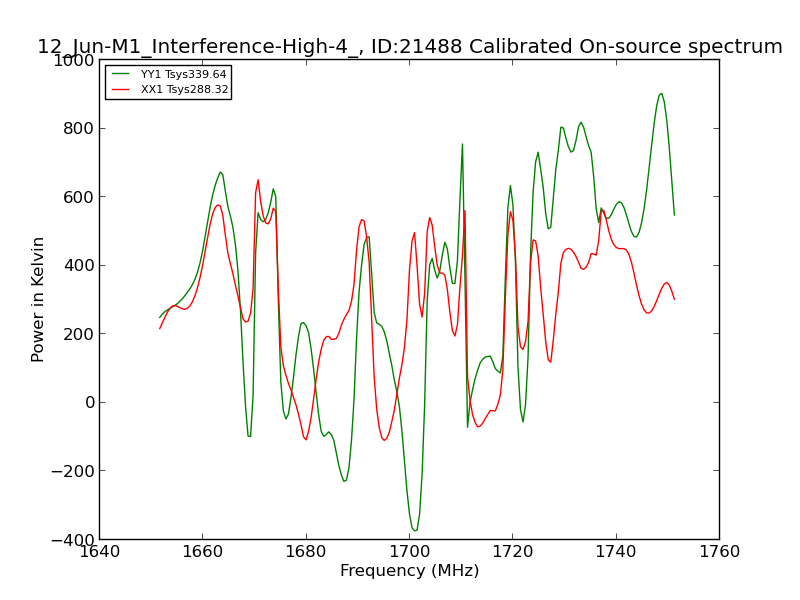Click the green curve's highest peak near 1749 MHz
Viewport: 800px width, 600px height.
[661, 94]
